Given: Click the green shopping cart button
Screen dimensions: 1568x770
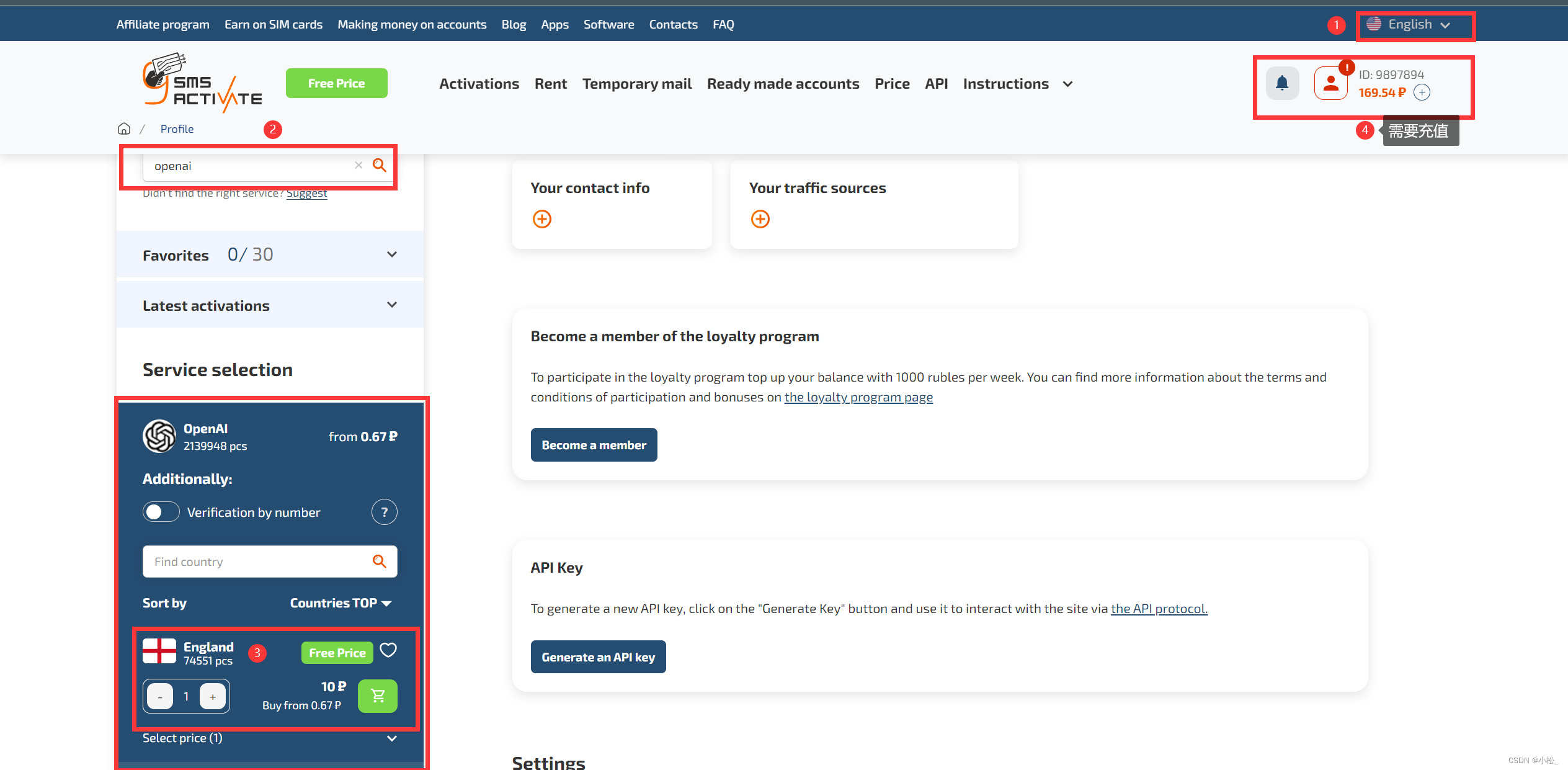Looking at the screenshot, I should click(377, 696).
